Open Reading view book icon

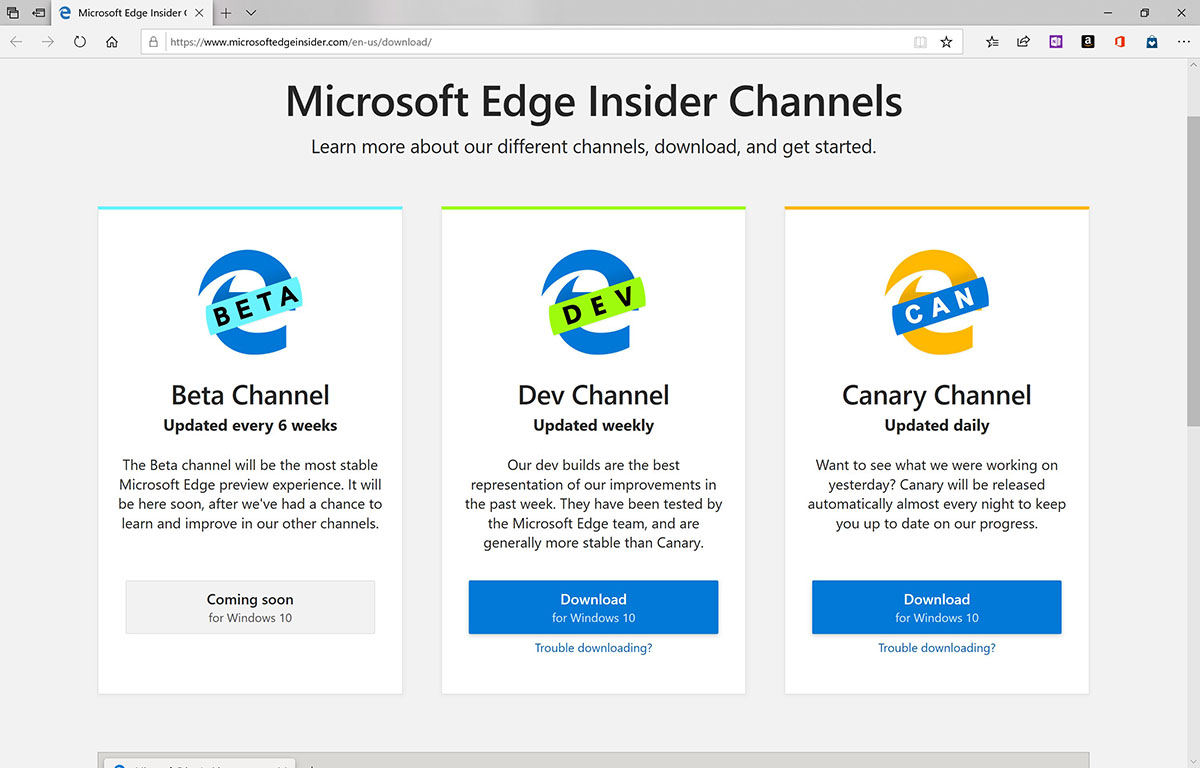(920, 42)
